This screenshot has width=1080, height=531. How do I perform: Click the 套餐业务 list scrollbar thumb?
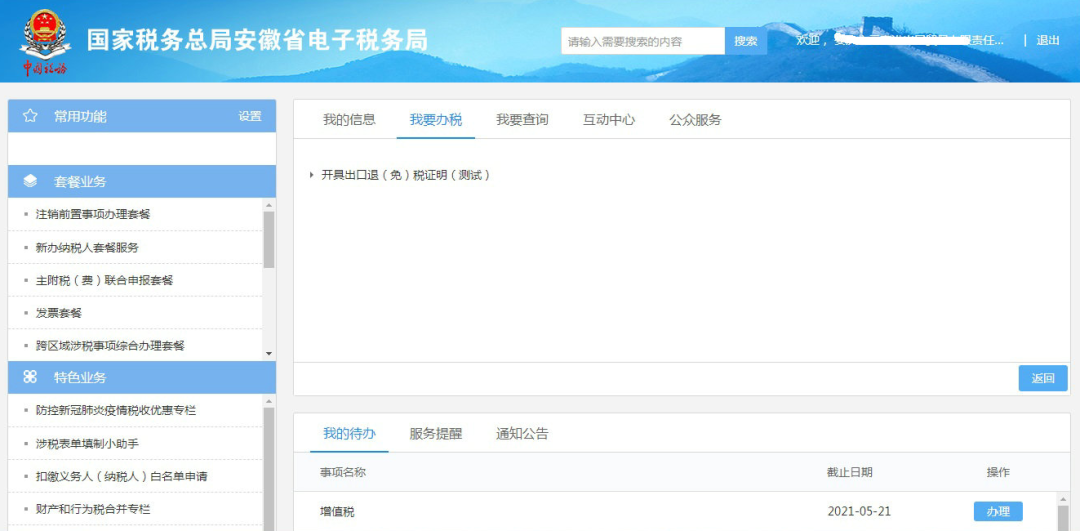click(x=269, y=239)
